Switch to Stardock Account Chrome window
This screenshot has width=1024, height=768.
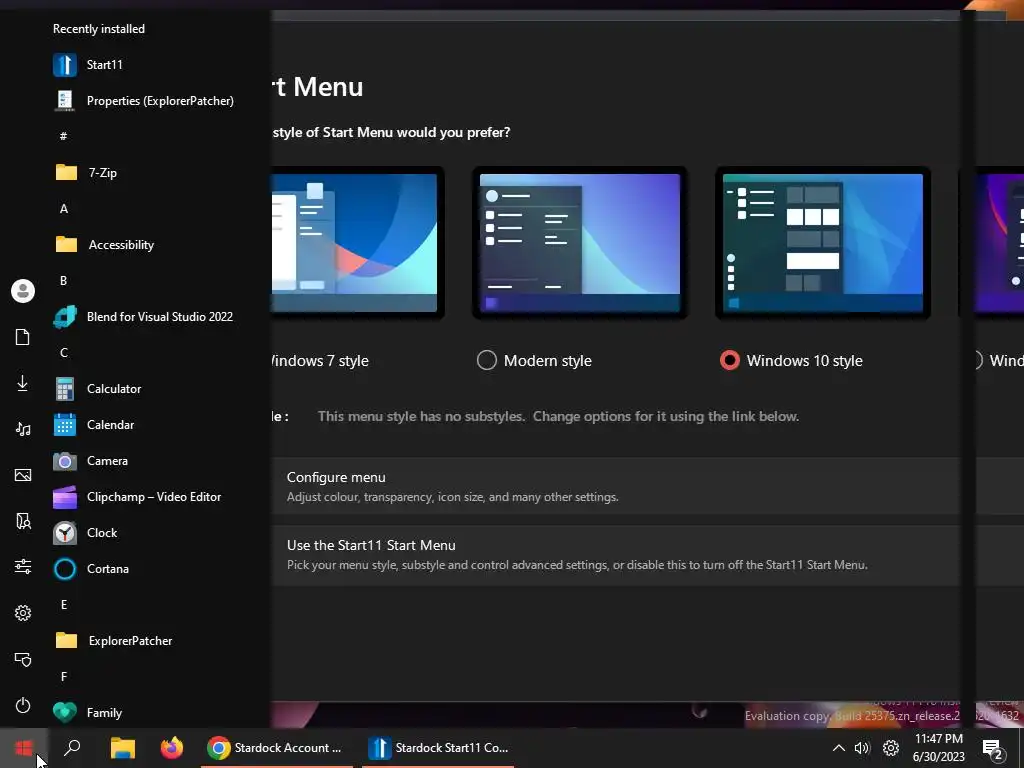[x=278, y=748]
